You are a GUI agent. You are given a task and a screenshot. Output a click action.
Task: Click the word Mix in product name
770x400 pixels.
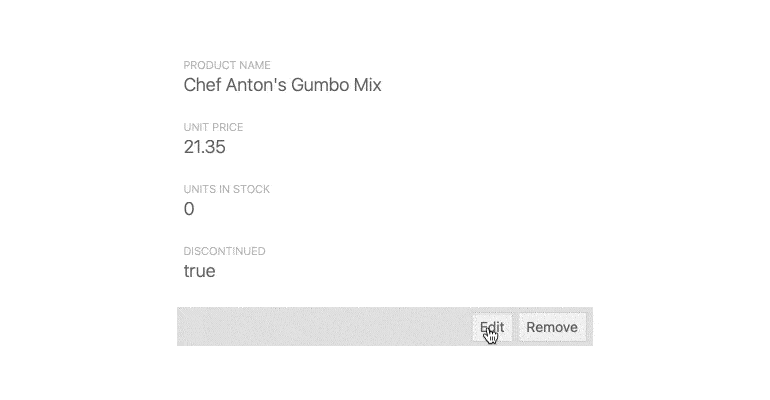click(x=367, y=85)
